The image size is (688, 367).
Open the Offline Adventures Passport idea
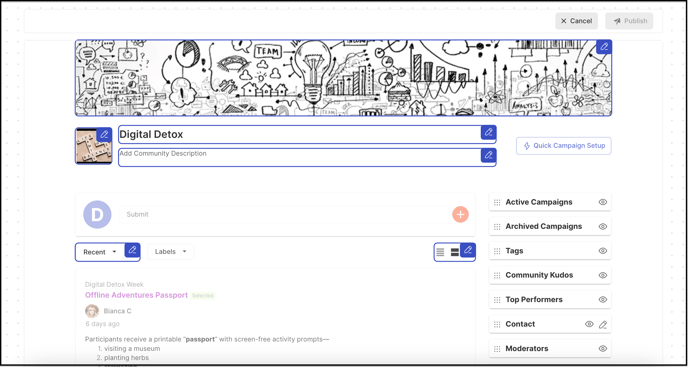[136, 295]
